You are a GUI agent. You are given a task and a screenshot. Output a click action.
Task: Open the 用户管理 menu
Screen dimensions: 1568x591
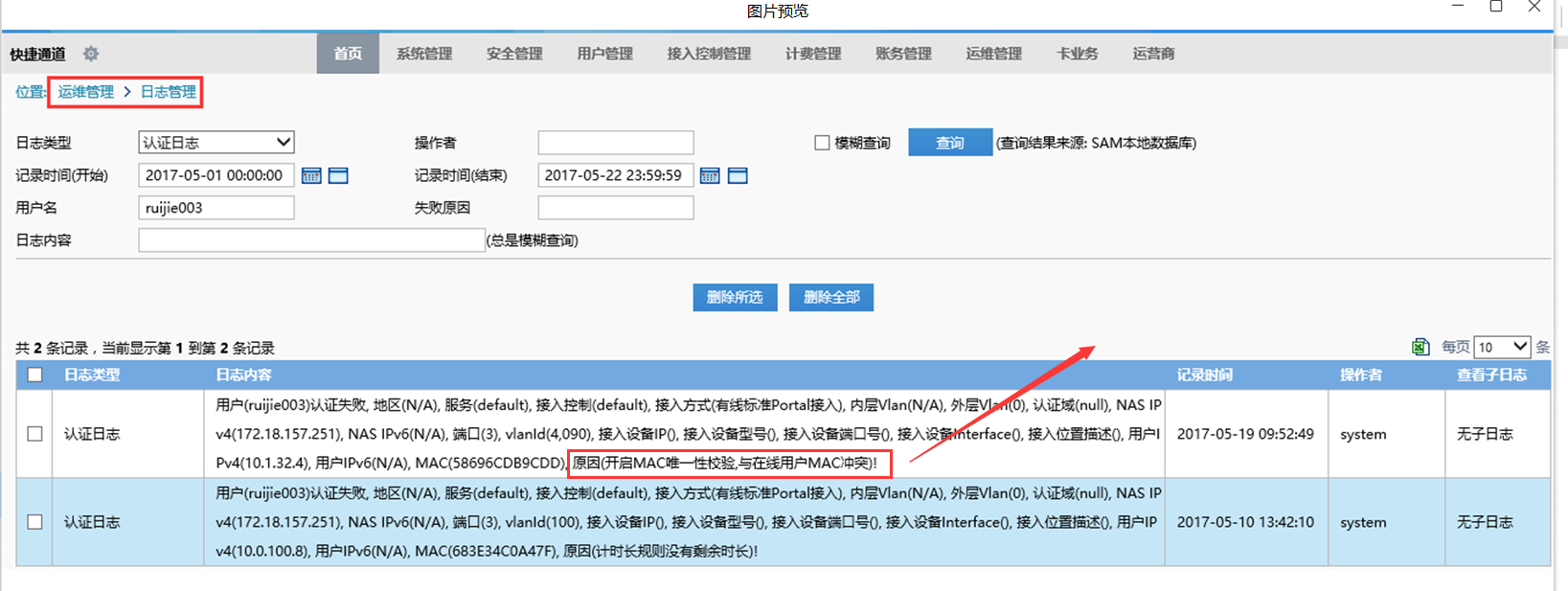point(604,54)
